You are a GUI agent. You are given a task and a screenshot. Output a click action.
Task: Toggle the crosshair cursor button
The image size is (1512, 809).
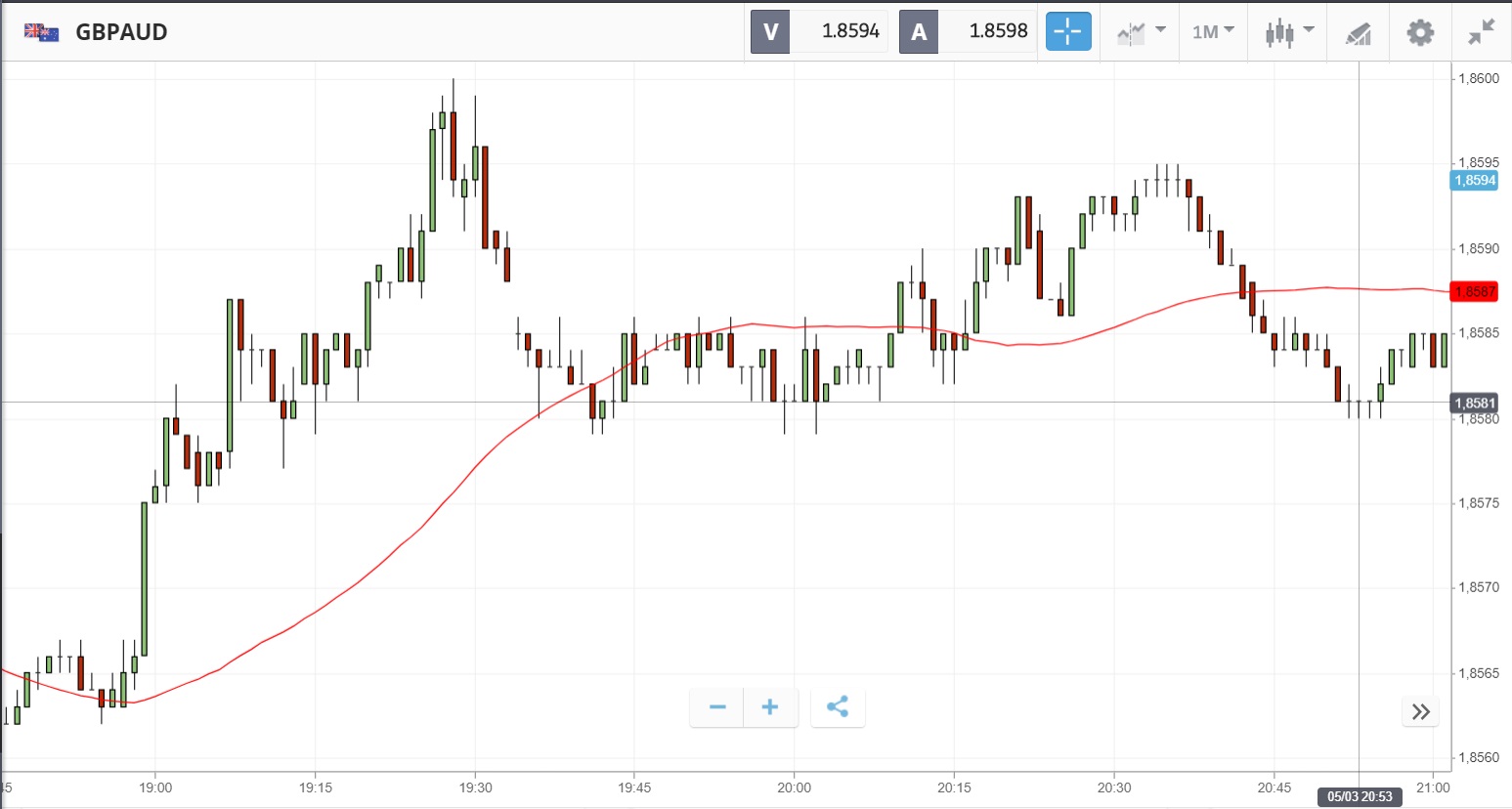(x=1068, y=32)
